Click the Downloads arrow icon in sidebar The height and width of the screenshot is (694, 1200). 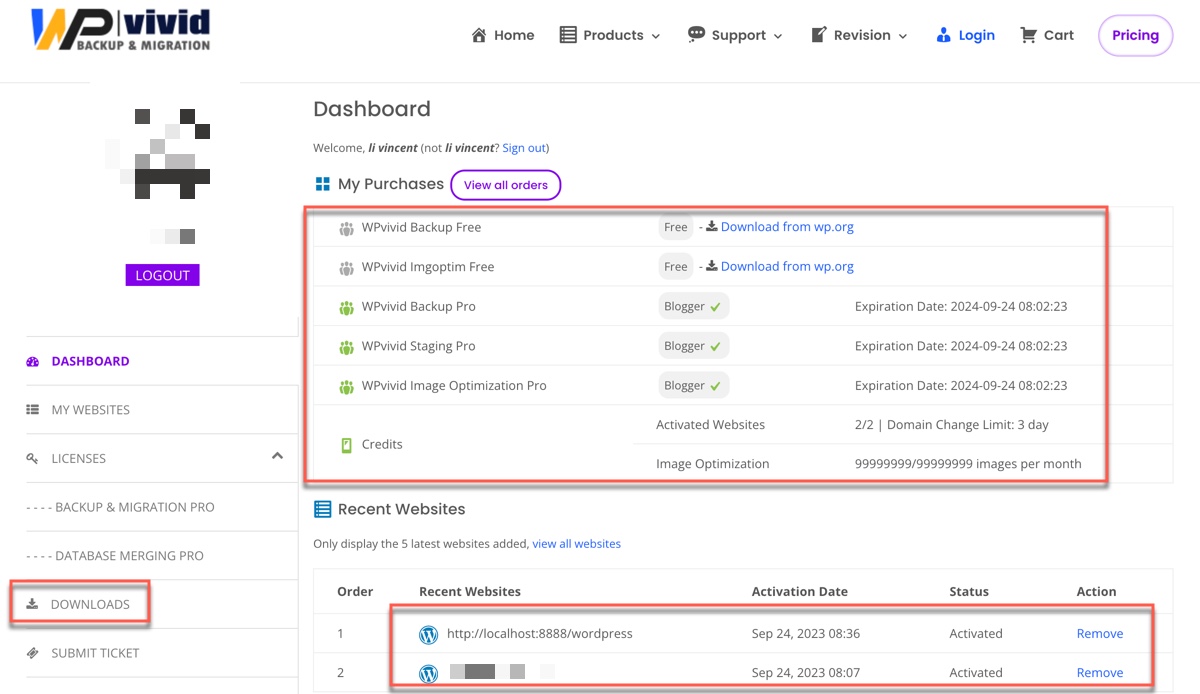[x=32, y=604]
